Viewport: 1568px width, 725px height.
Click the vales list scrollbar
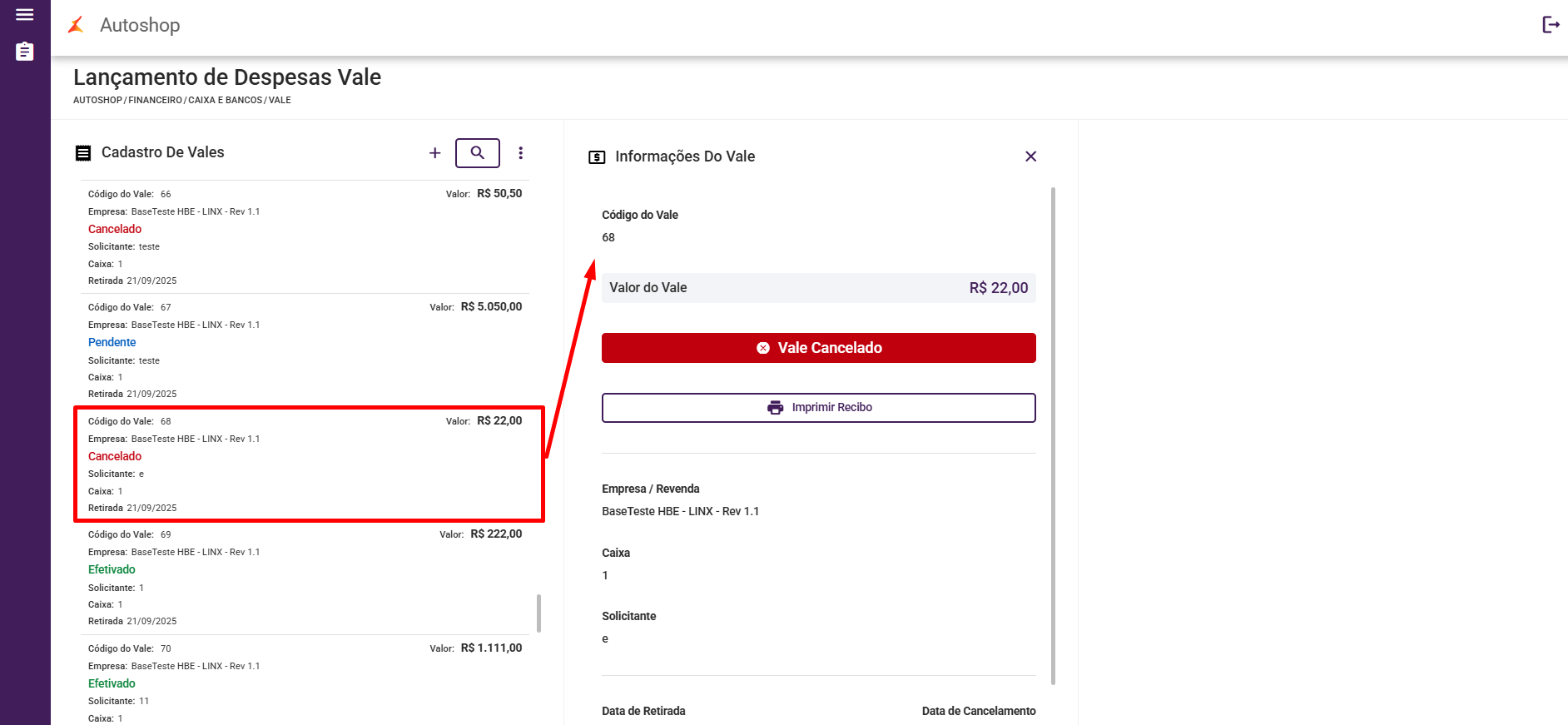(538, 613)
